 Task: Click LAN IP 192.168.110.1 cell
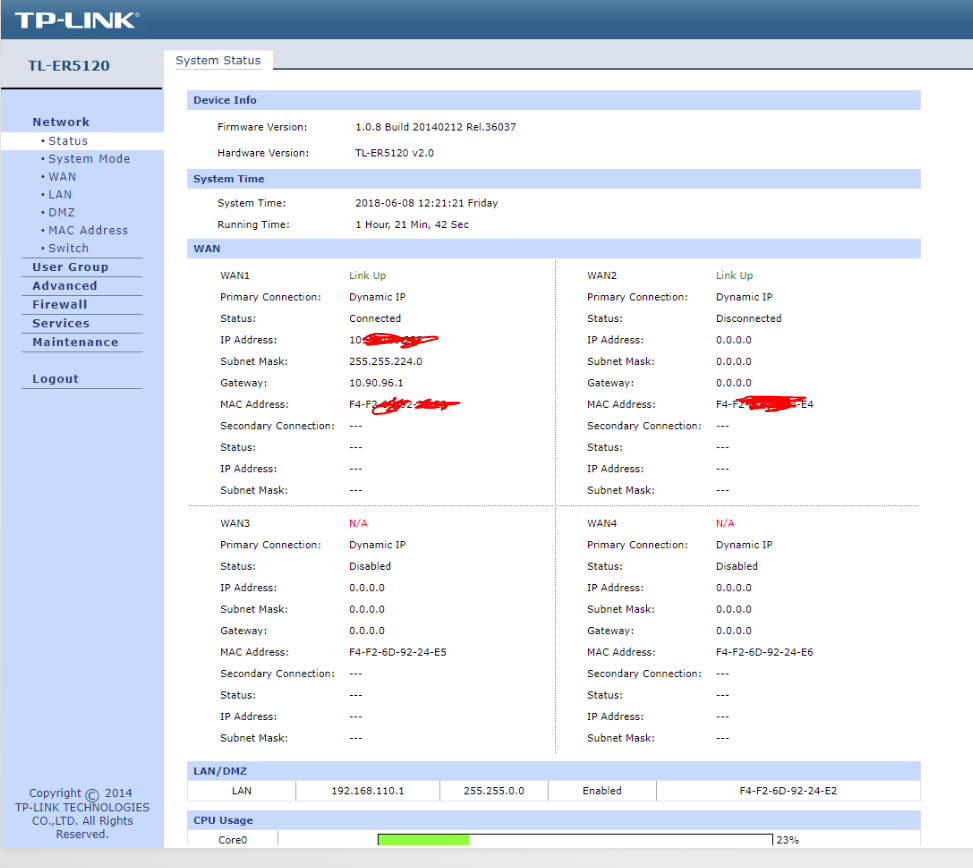[x=367, y=791]
